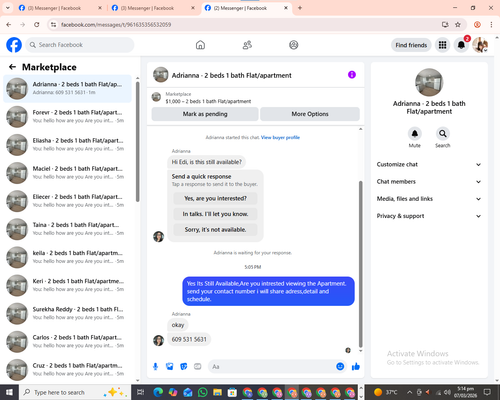Open the Facebook logo home link

tap(14, 45)
